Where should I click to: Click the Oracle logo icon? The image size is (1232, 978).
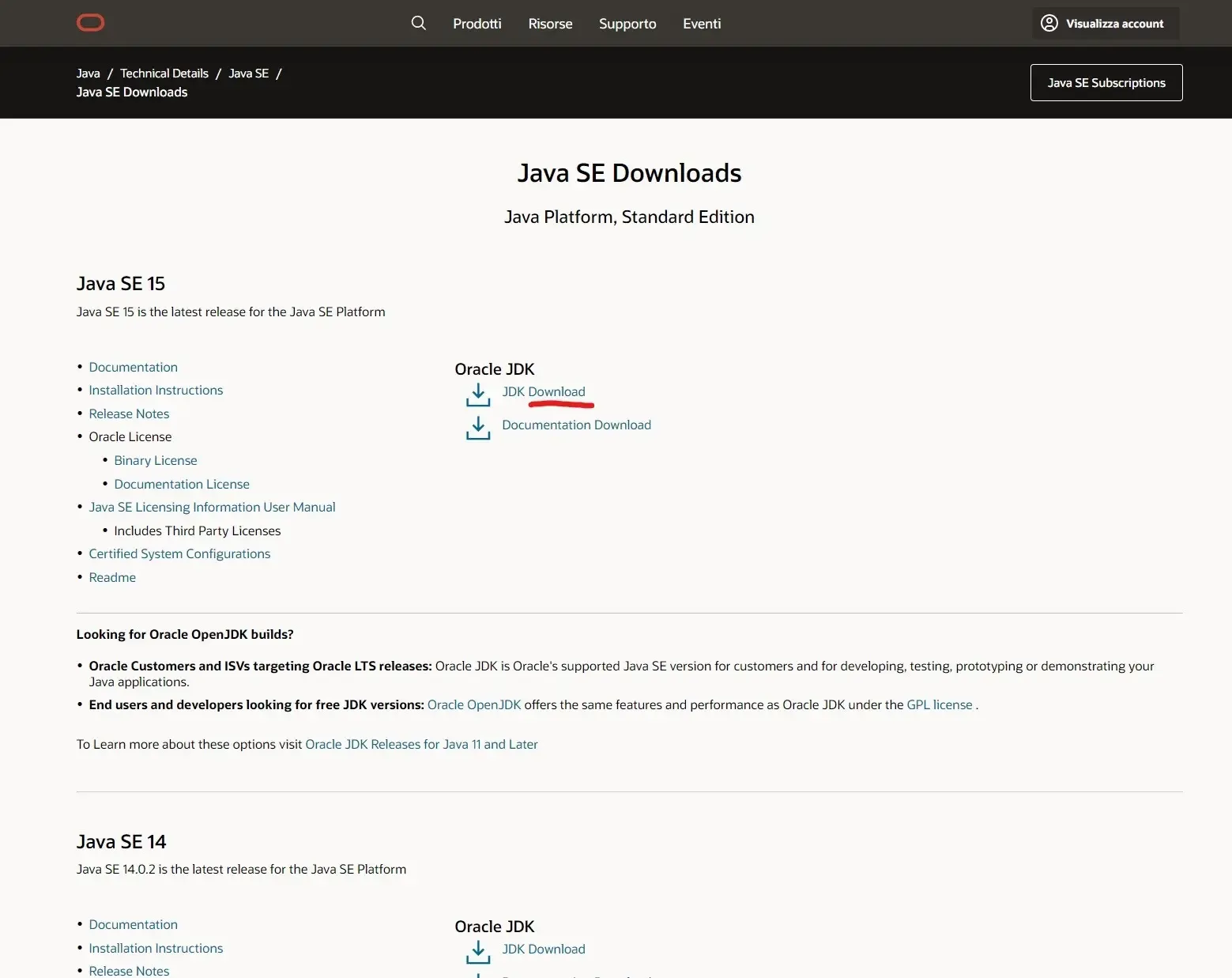(90, 23)
